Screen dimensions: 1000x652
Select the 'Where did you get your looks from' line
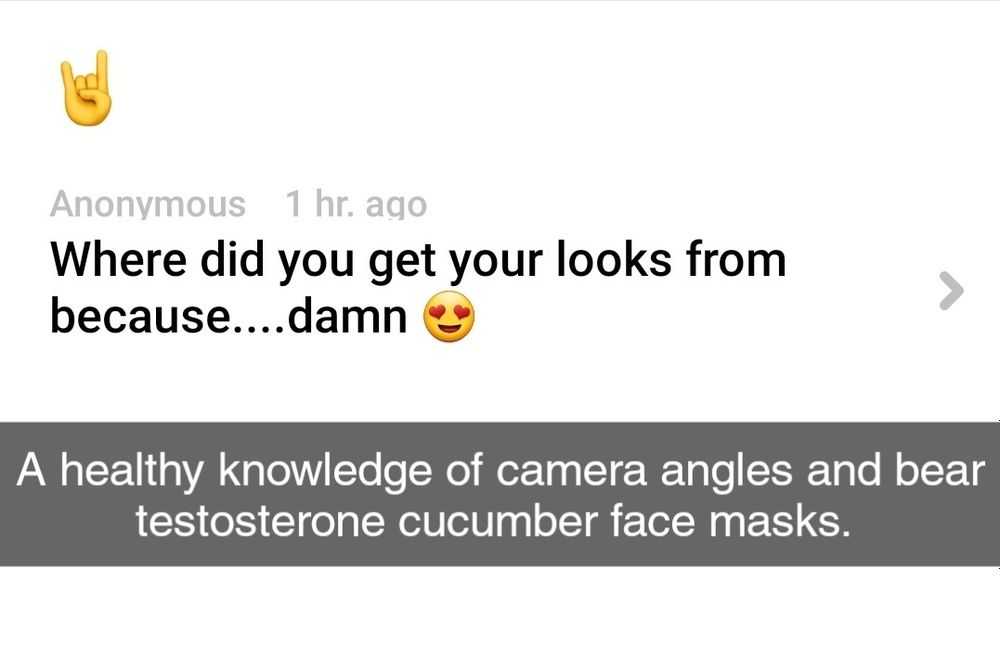(x=418, y=261)
